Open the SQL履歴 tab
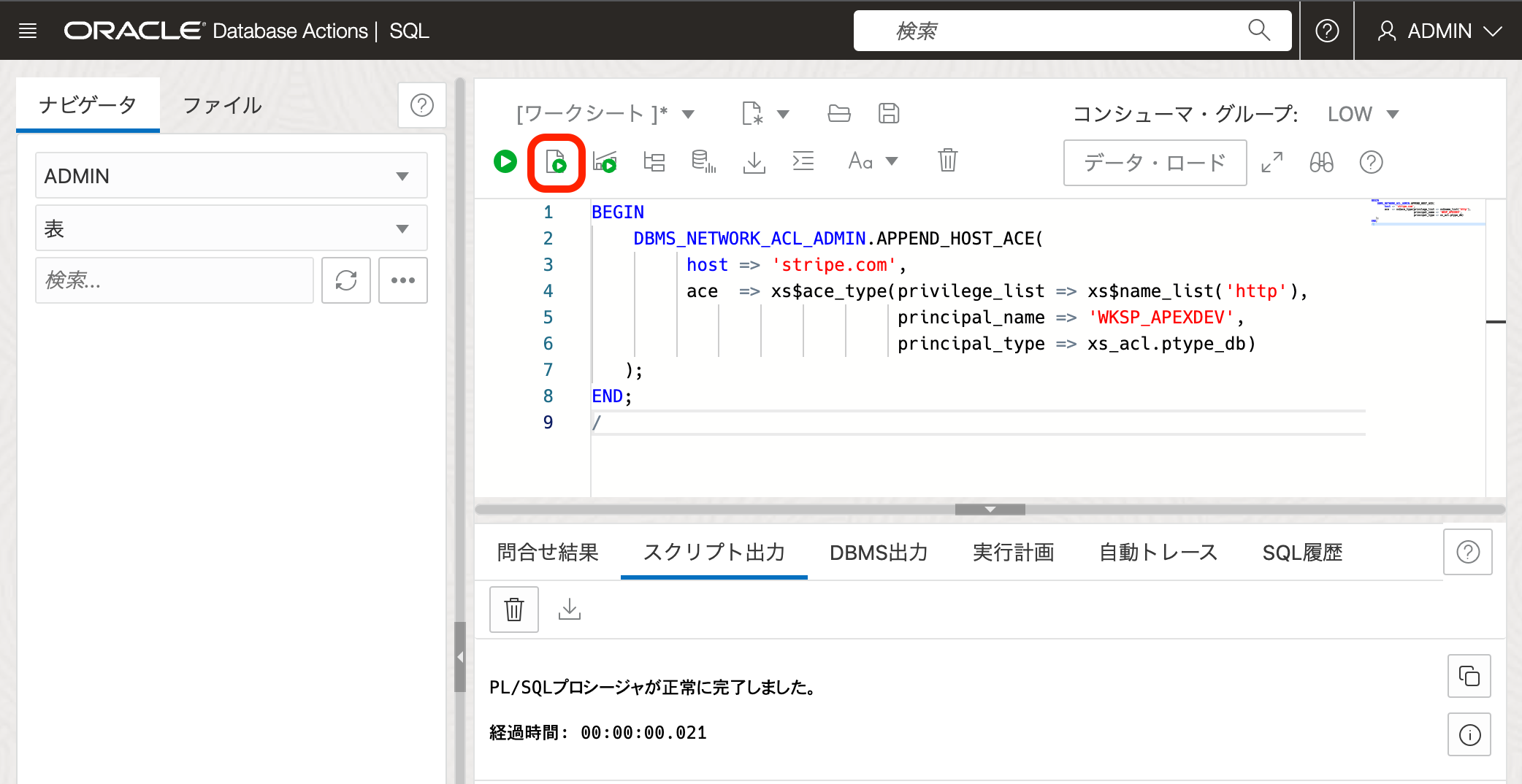 coord(1303,553)
